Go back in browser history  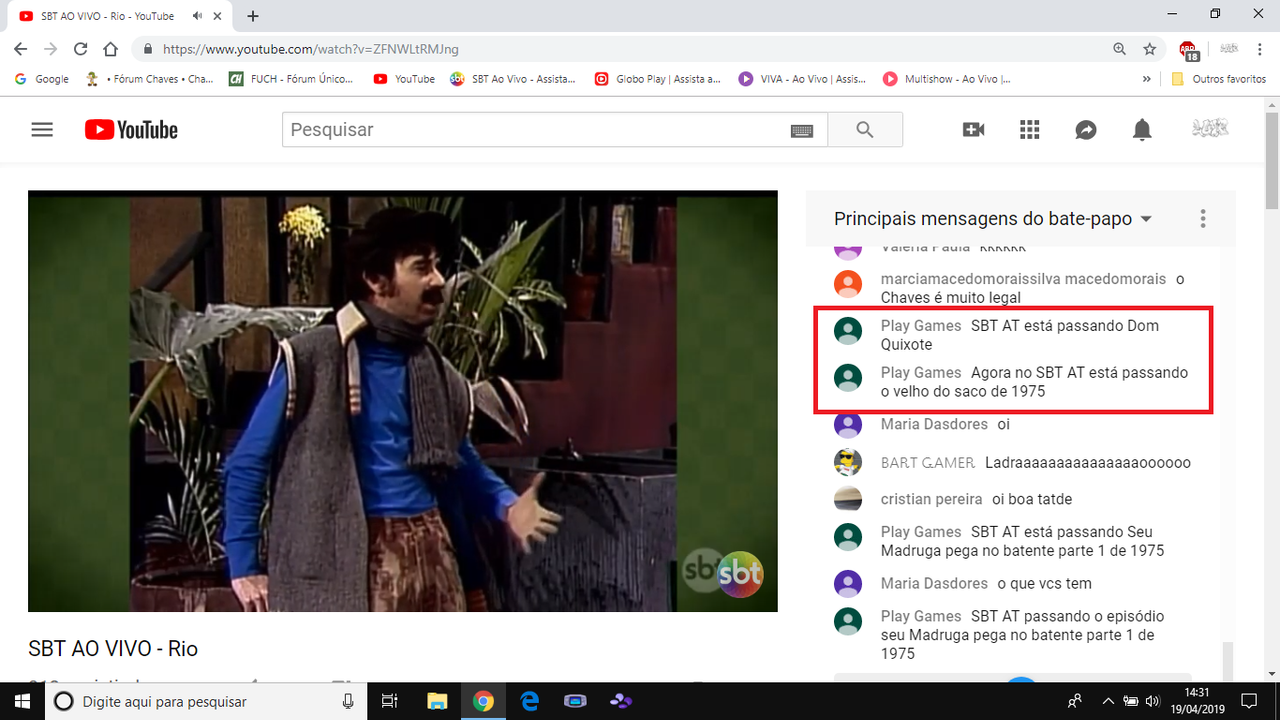pyautogui.click(x=20, y=48)
